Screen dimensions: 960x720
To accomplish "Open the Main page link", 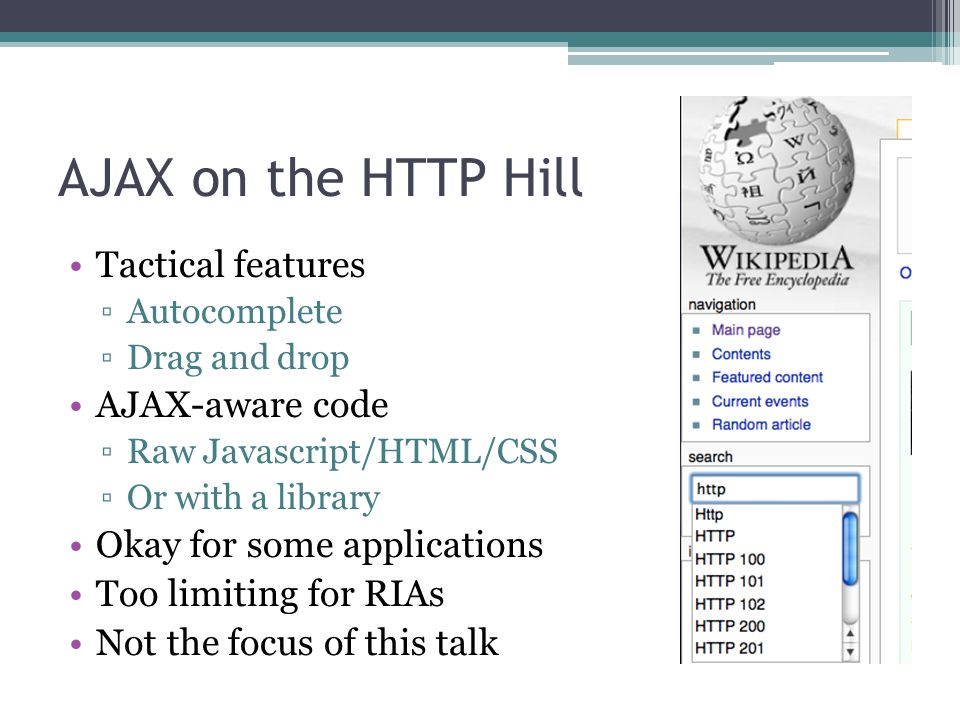I will [x=746, y=330].
